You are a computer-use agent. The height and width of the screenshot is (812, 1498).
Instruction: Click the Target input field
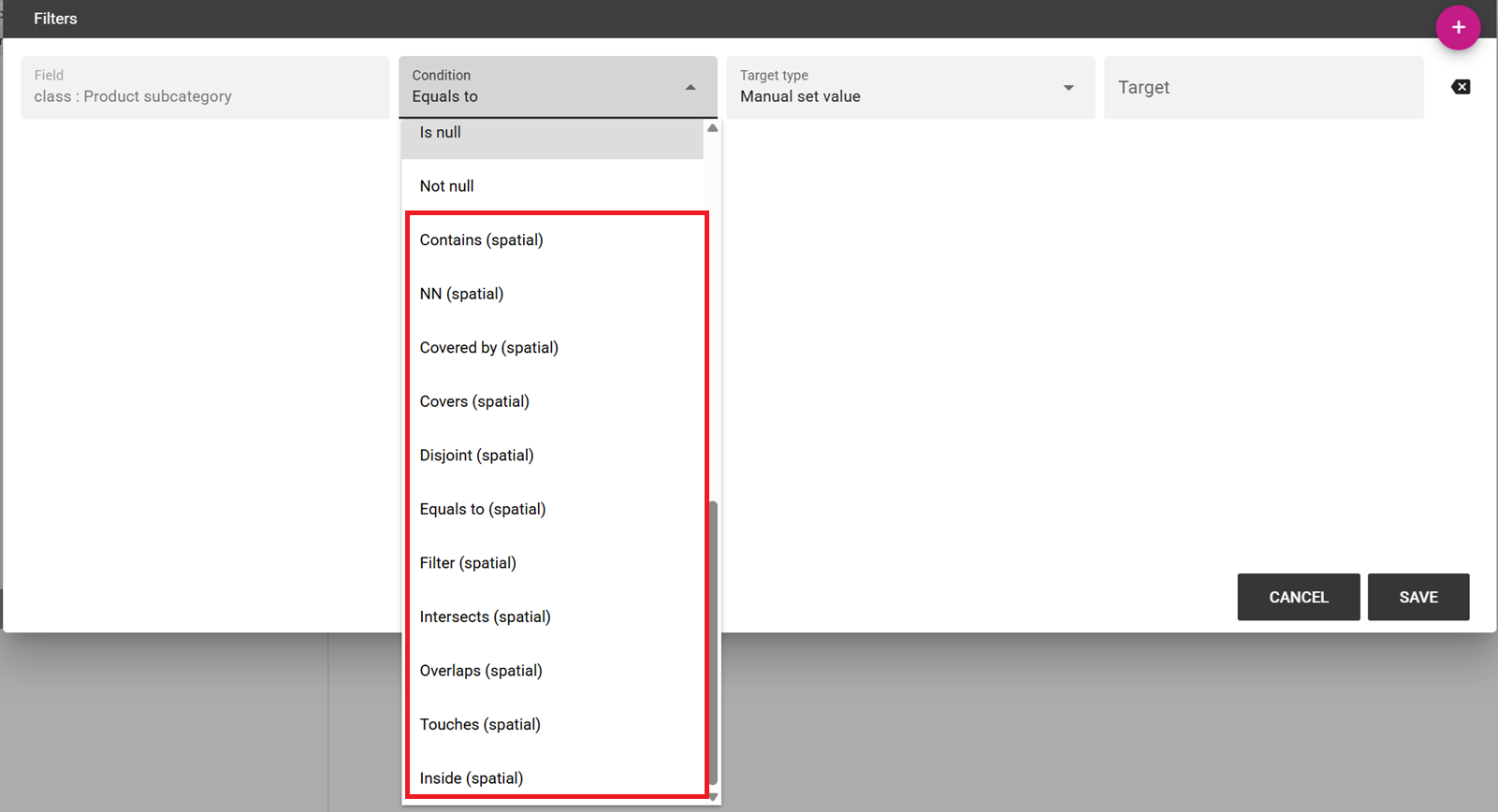coord(1263,87)
